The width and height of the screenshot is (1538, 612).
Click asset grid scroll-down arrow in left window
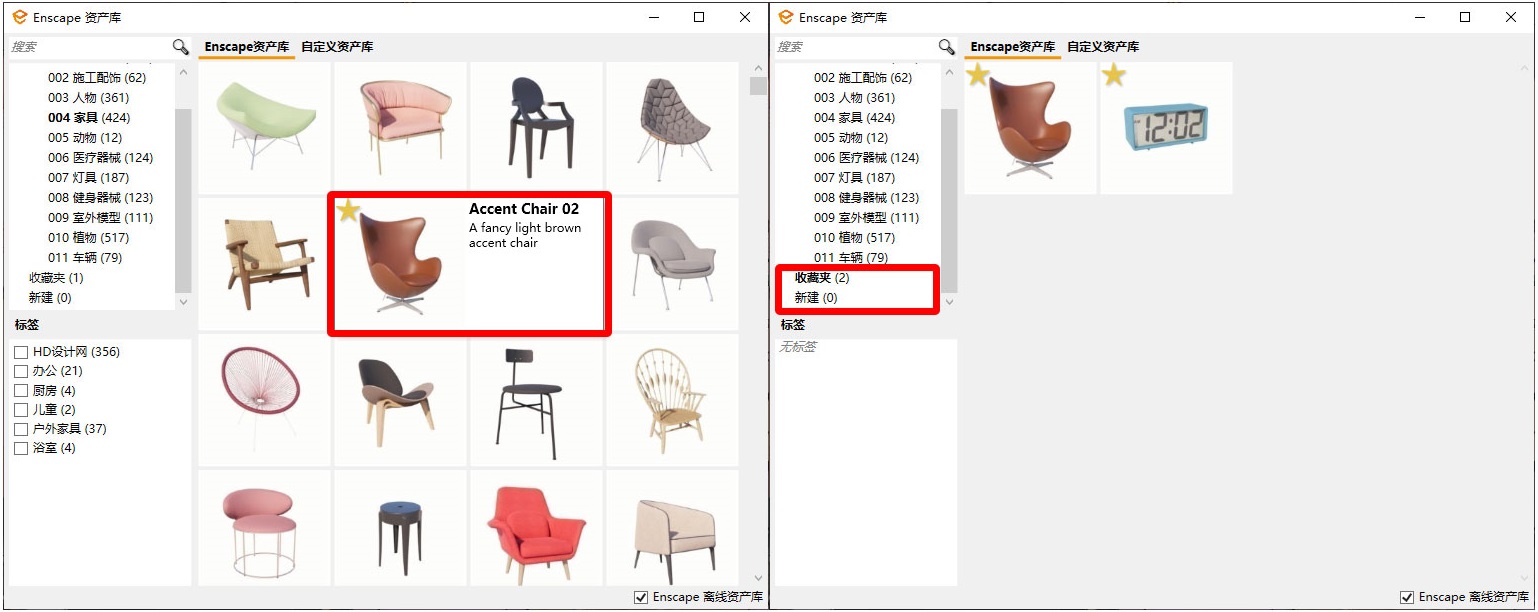coord(758,578)
